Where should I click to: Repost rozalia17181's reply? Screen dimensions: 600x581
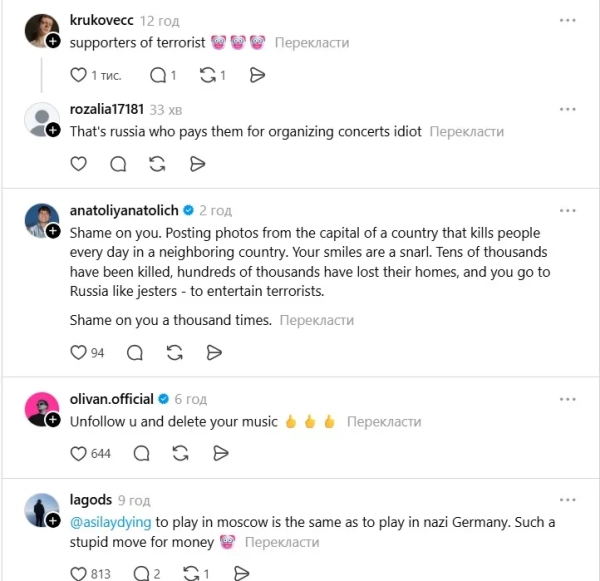point(157,164)
